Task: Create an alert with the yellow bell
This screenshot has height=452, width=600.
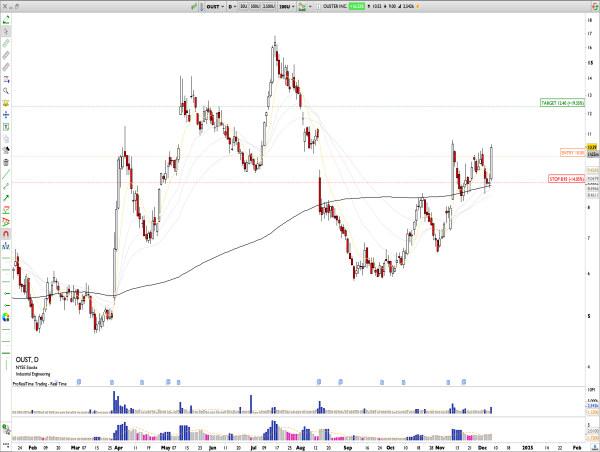Action: point(6,103)
